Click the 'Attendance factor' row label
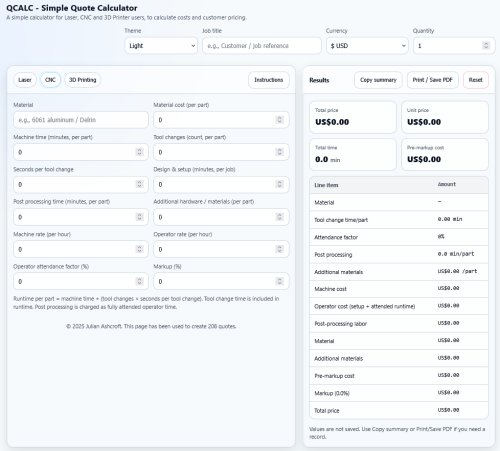The width and height of the screenshot is (500, 451). pos(336,237)
